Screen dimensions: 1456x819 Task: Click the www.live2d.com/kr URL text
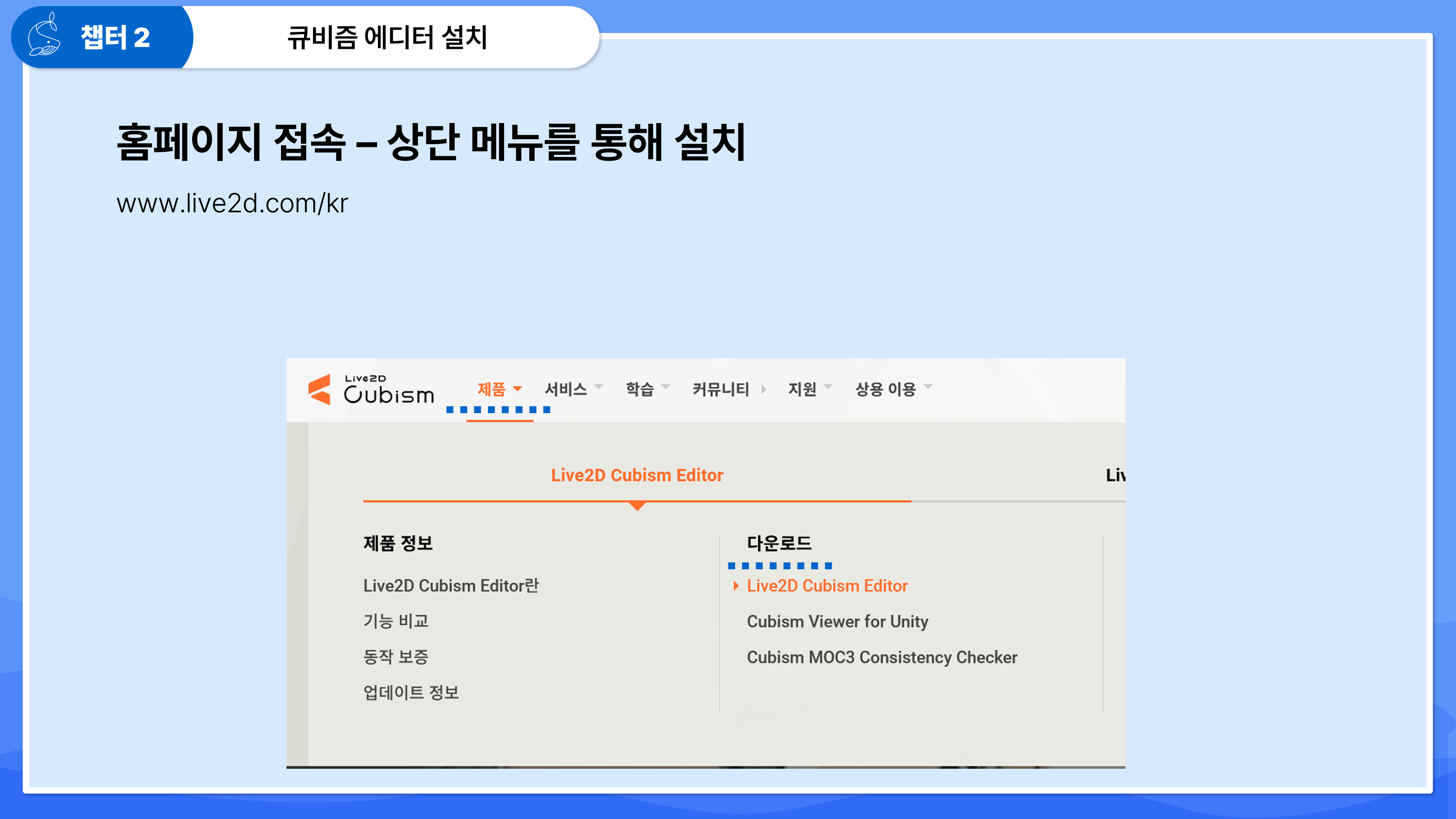[x=232, y=203]
